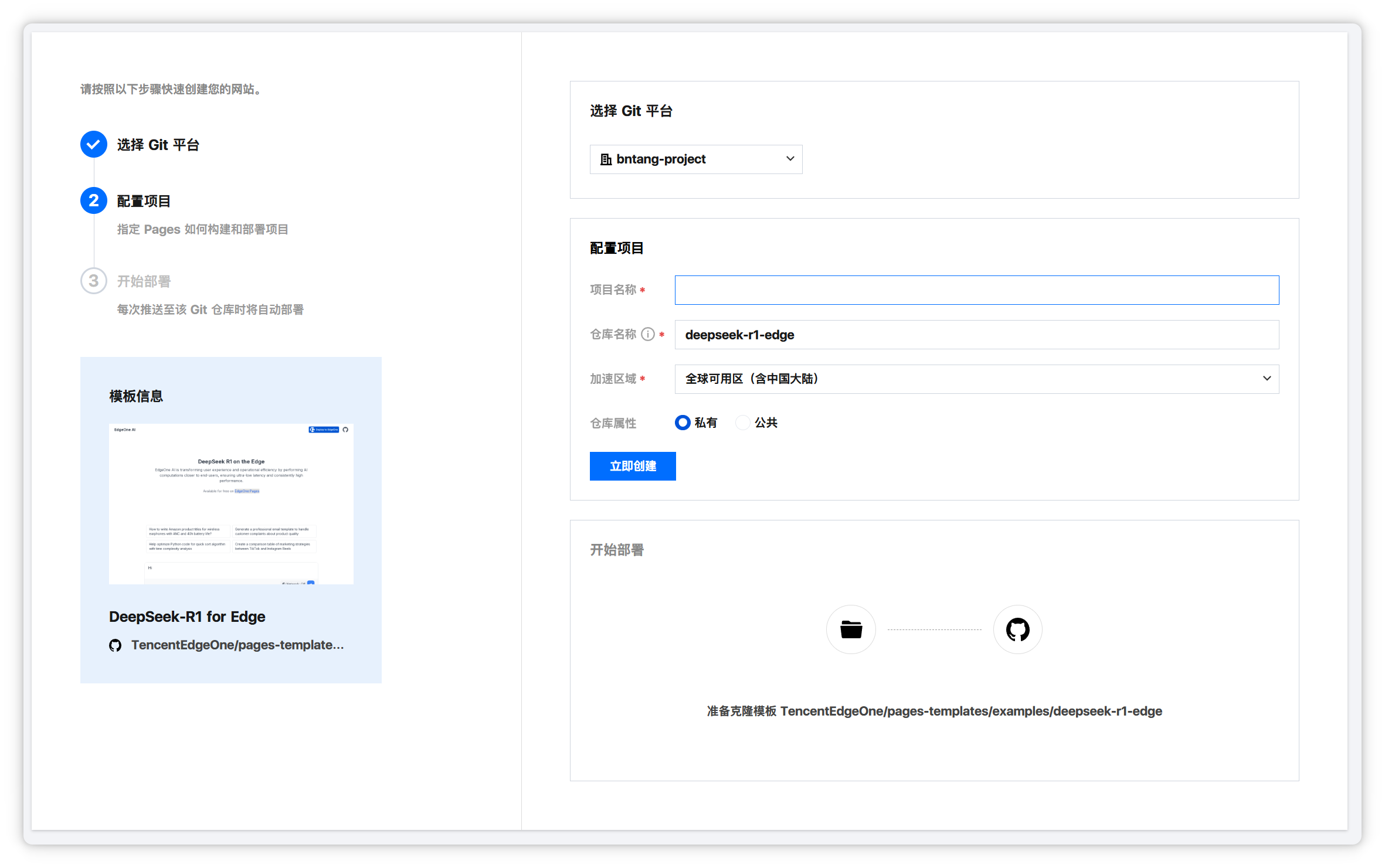Viewport: 1385px width, 868px height.
Task: Focus the 项目名称 input field
Action: pos(976,290)
